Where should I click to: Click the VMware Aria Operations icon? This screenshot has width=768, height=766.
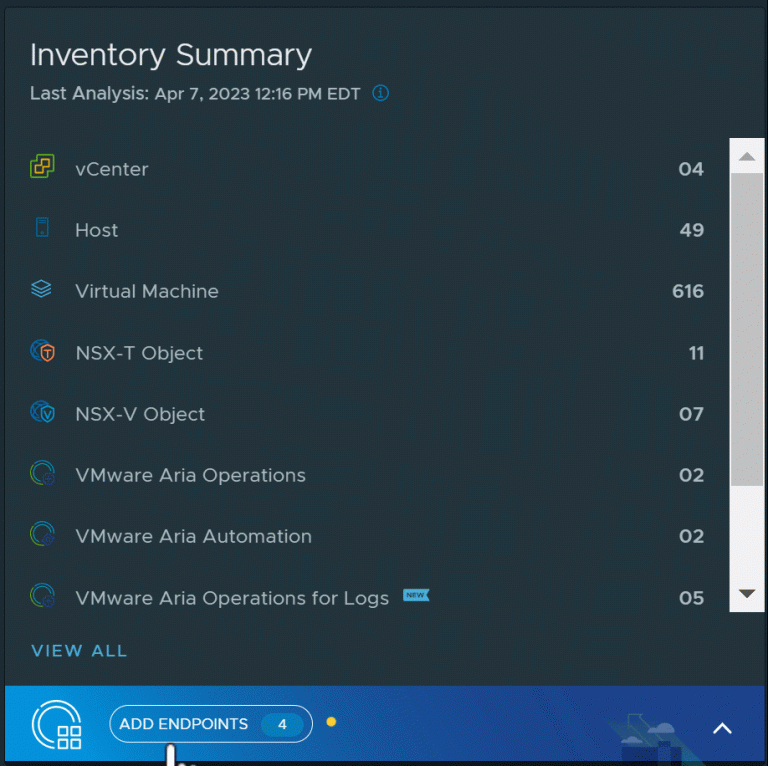point(42,474)
